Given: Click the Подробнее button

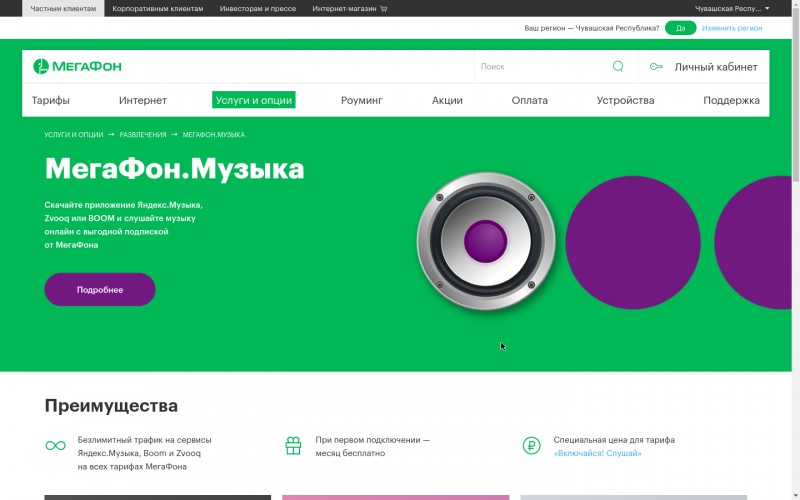Looking at the screenshot, I should [x=100, y=290].
